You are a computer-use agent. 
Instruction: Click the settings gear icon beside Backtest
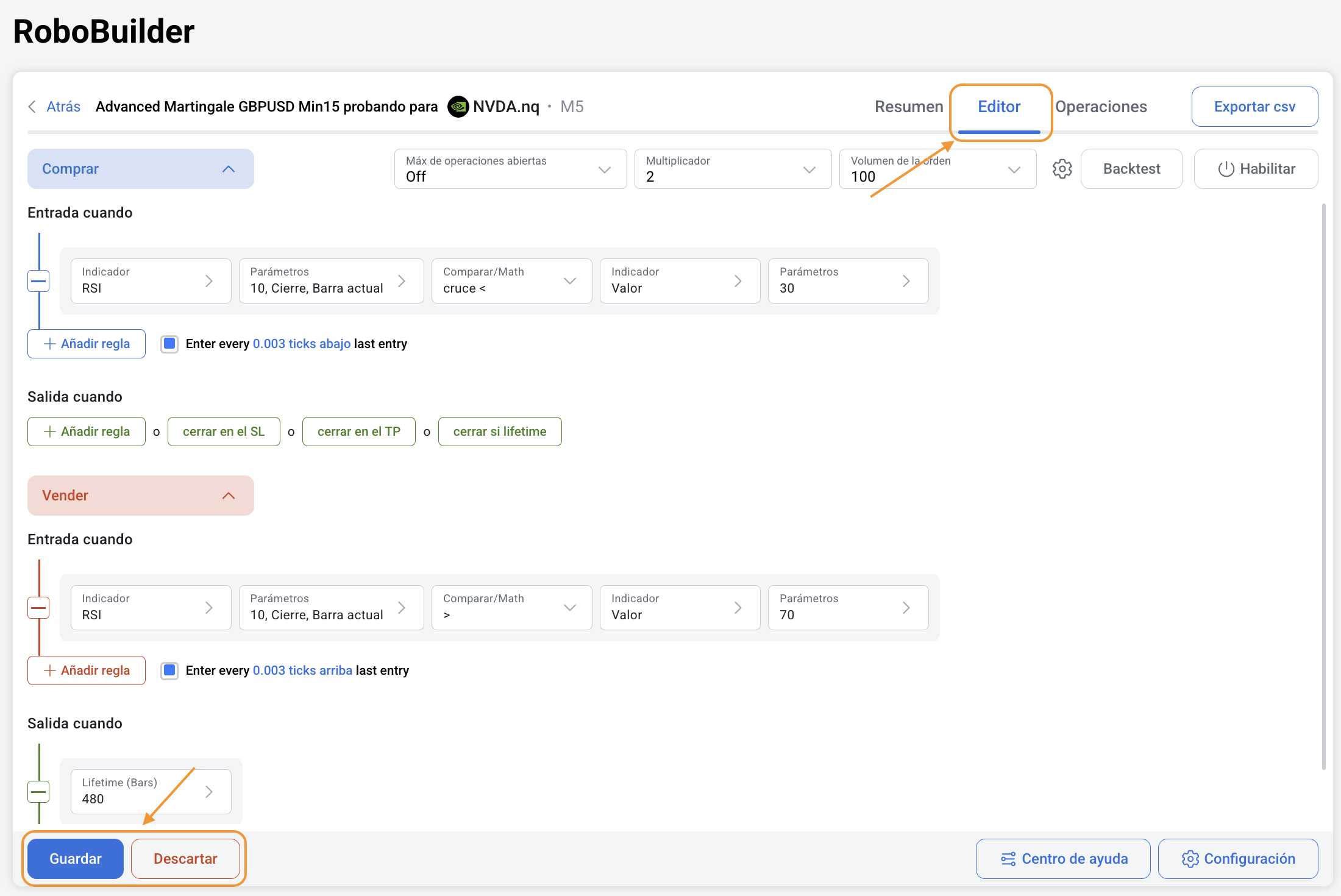(1062, 169)
